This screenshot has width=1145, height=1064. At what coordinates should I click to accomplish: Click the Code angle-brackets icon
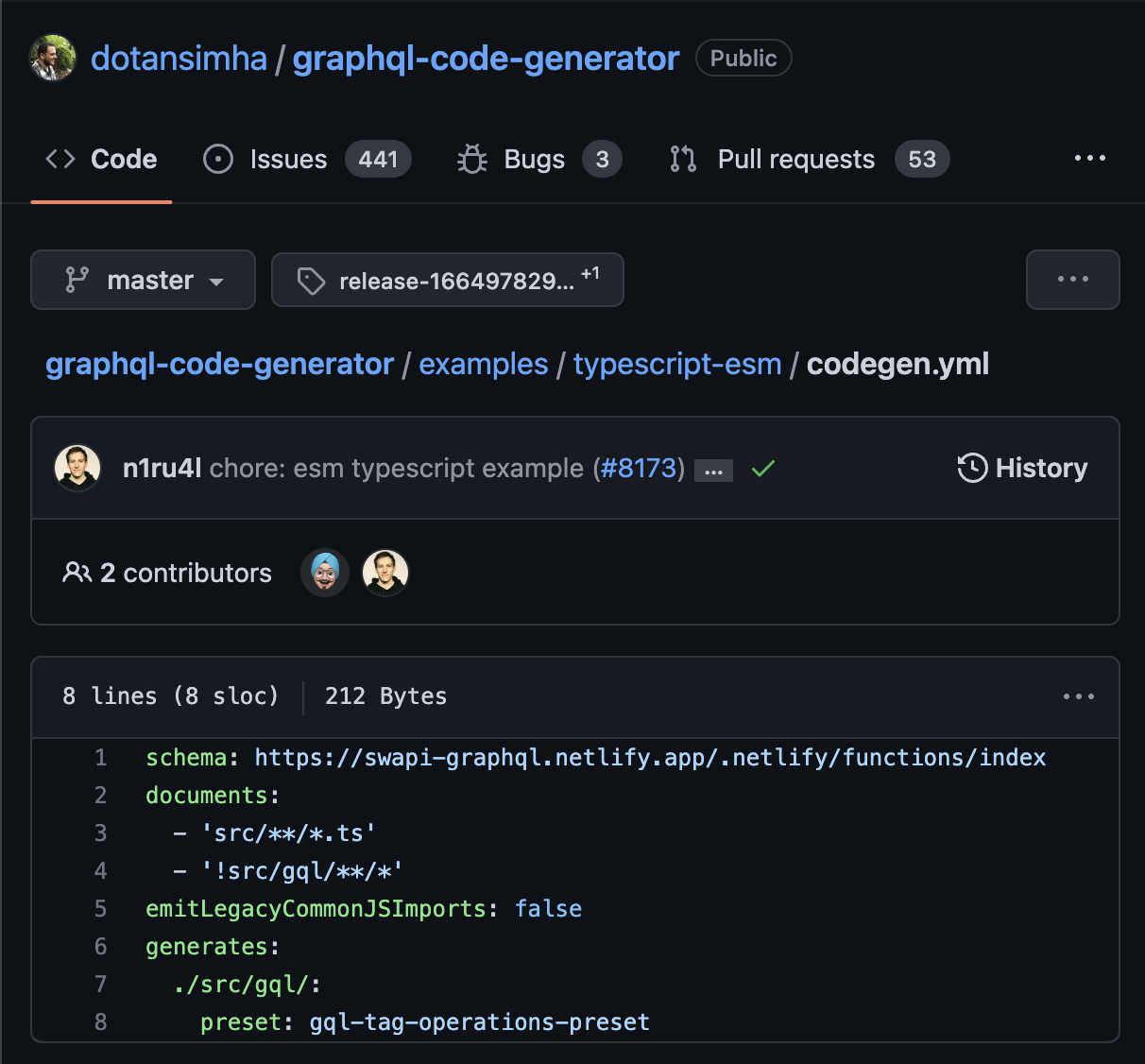pyautogui.click(x=60, y=159)
